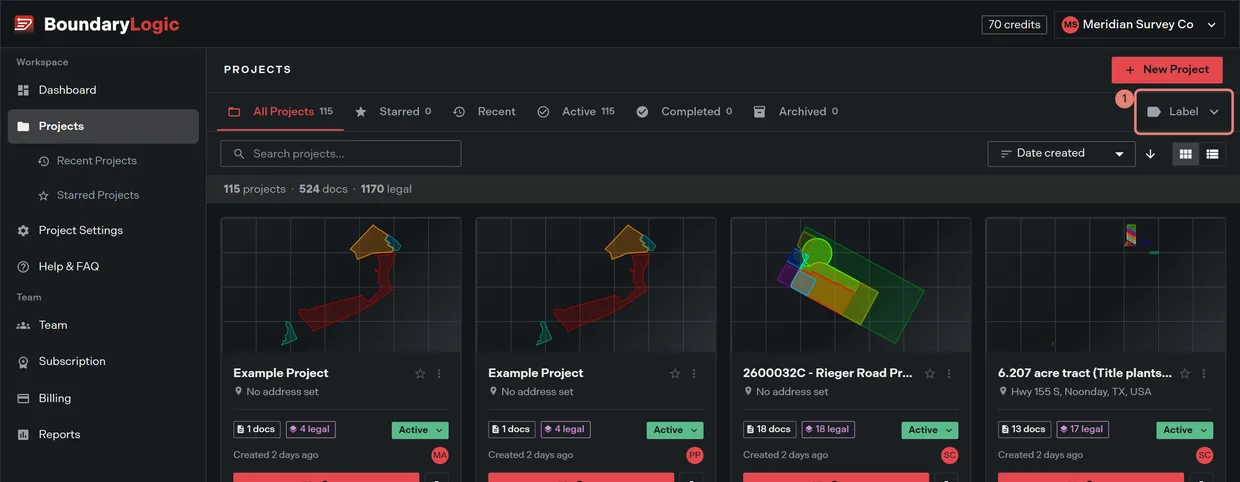The image size is (1240, 482).
Task: Open Rieger Road project map thumbnail
Action: (x=851, y=286)
